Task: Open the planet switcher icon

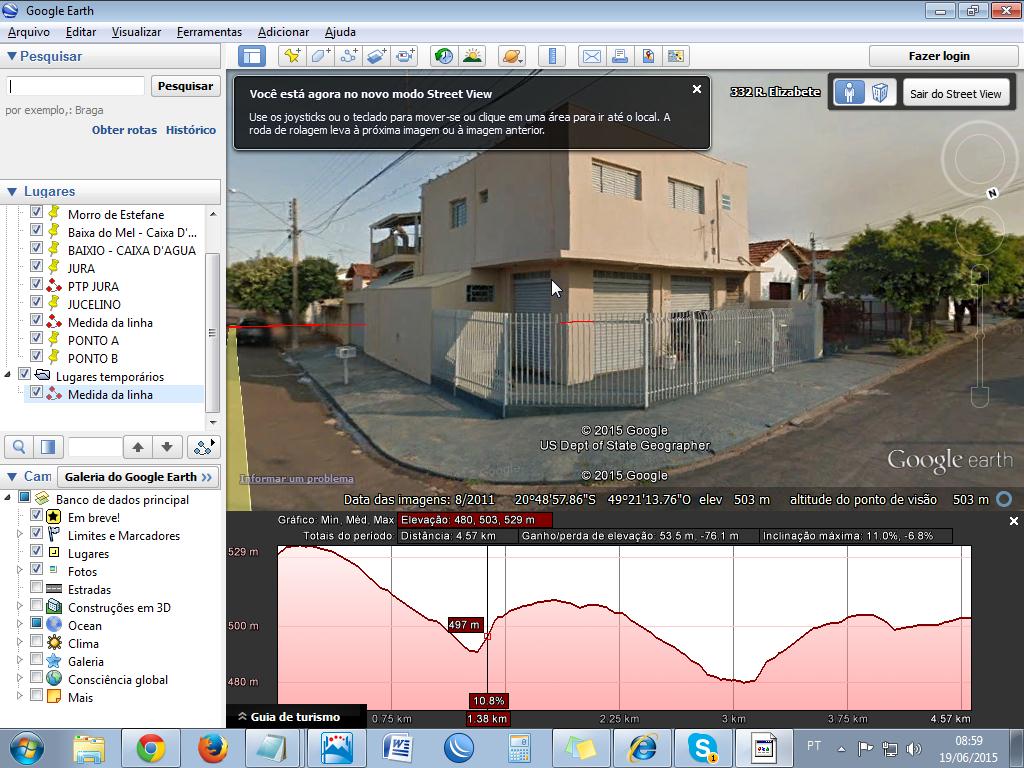Action: [512, 56]
